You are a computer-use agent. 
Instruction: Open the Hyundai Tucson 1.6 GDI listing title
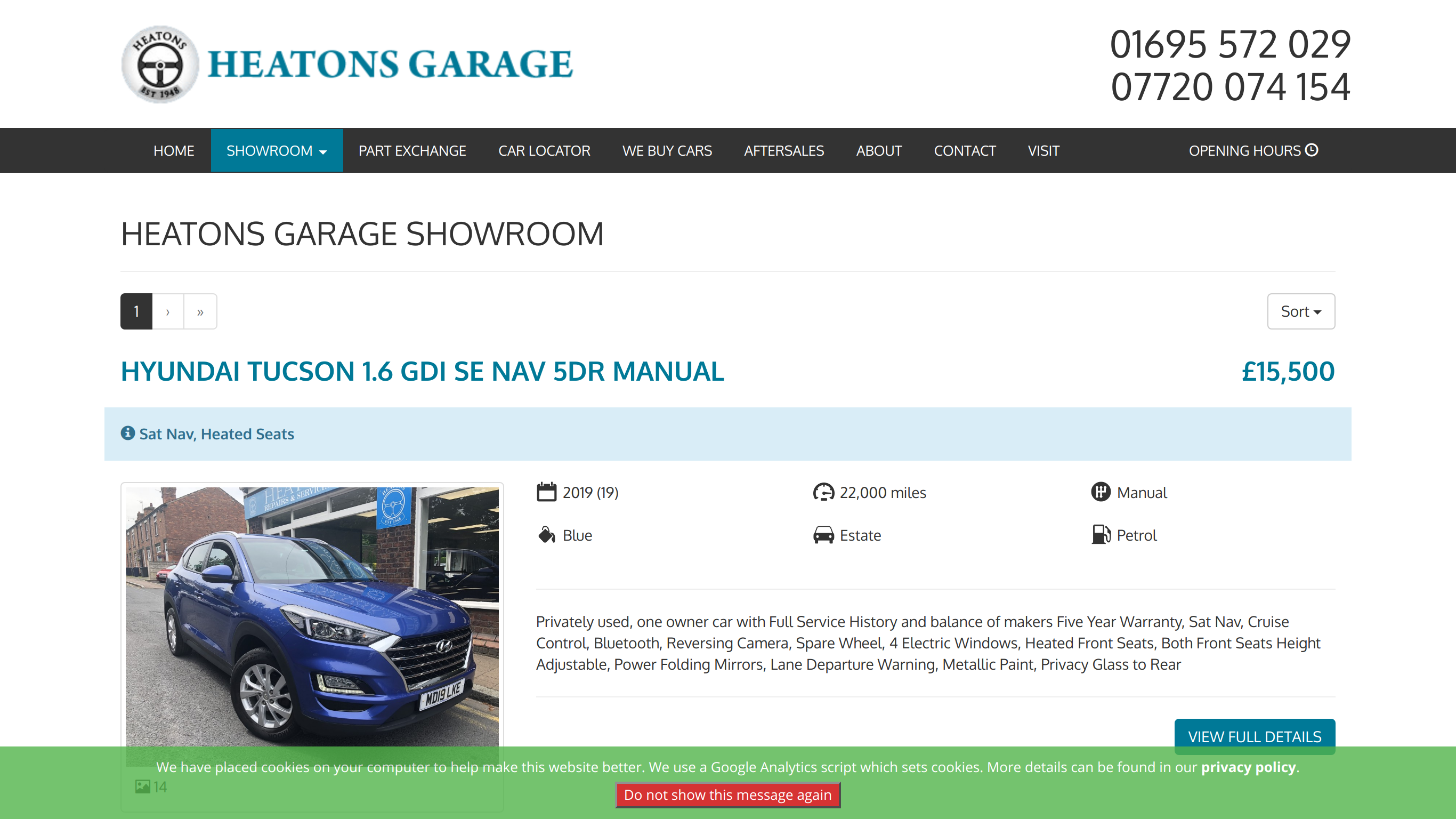click(x=422, y=372)
